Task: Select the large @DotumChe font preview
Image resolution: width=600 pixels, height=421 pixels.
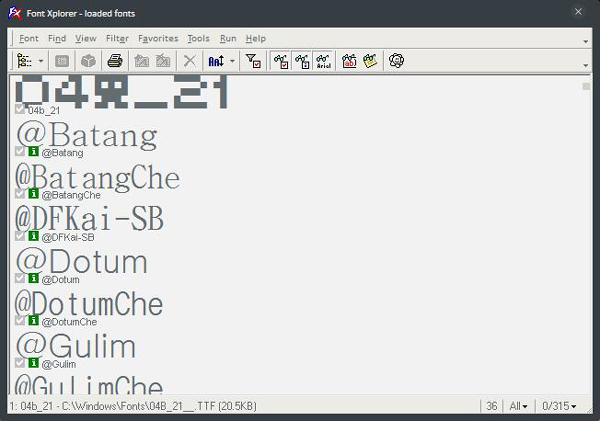Action: coord(89,304)
